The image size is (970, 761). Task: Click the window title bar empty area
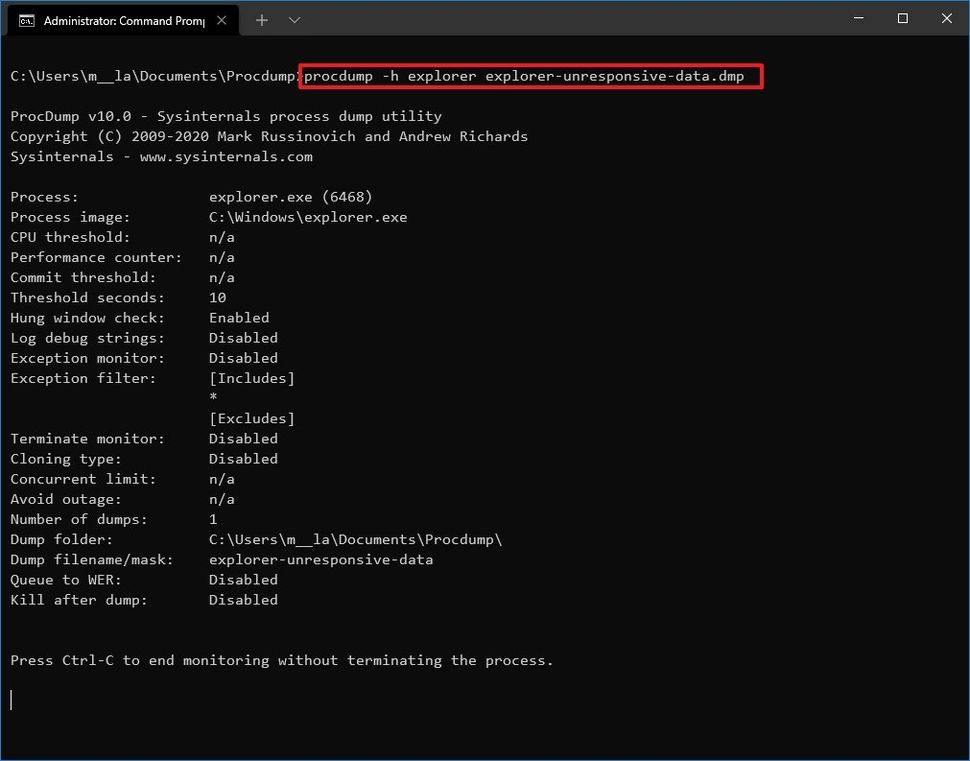(550, 18)
